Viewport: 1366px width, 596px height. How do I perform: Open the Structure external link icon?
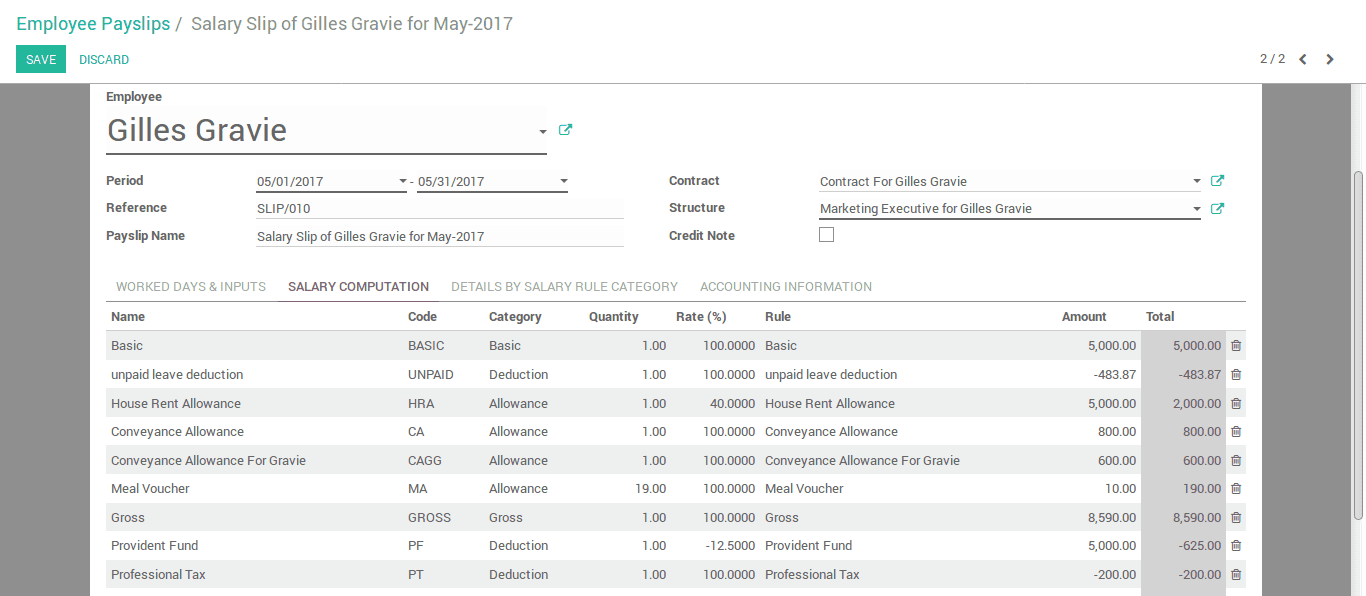point(1217,209)
